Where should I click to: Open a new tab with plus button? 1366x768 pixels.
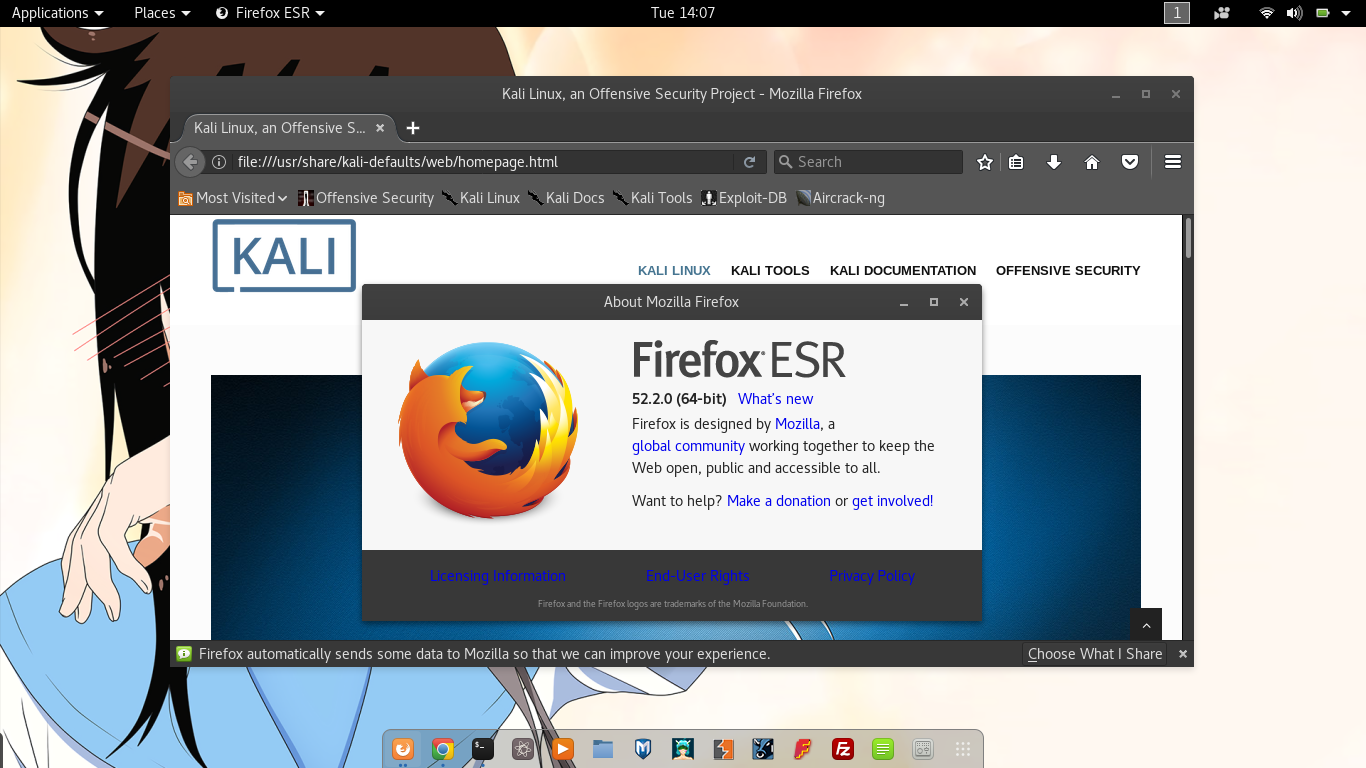point(413,128)
